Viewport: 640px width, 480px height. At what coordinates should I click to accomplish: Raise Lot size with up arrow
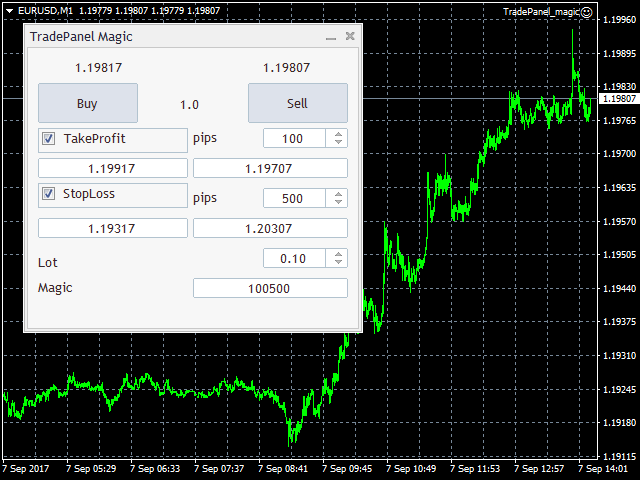point(339,254)
